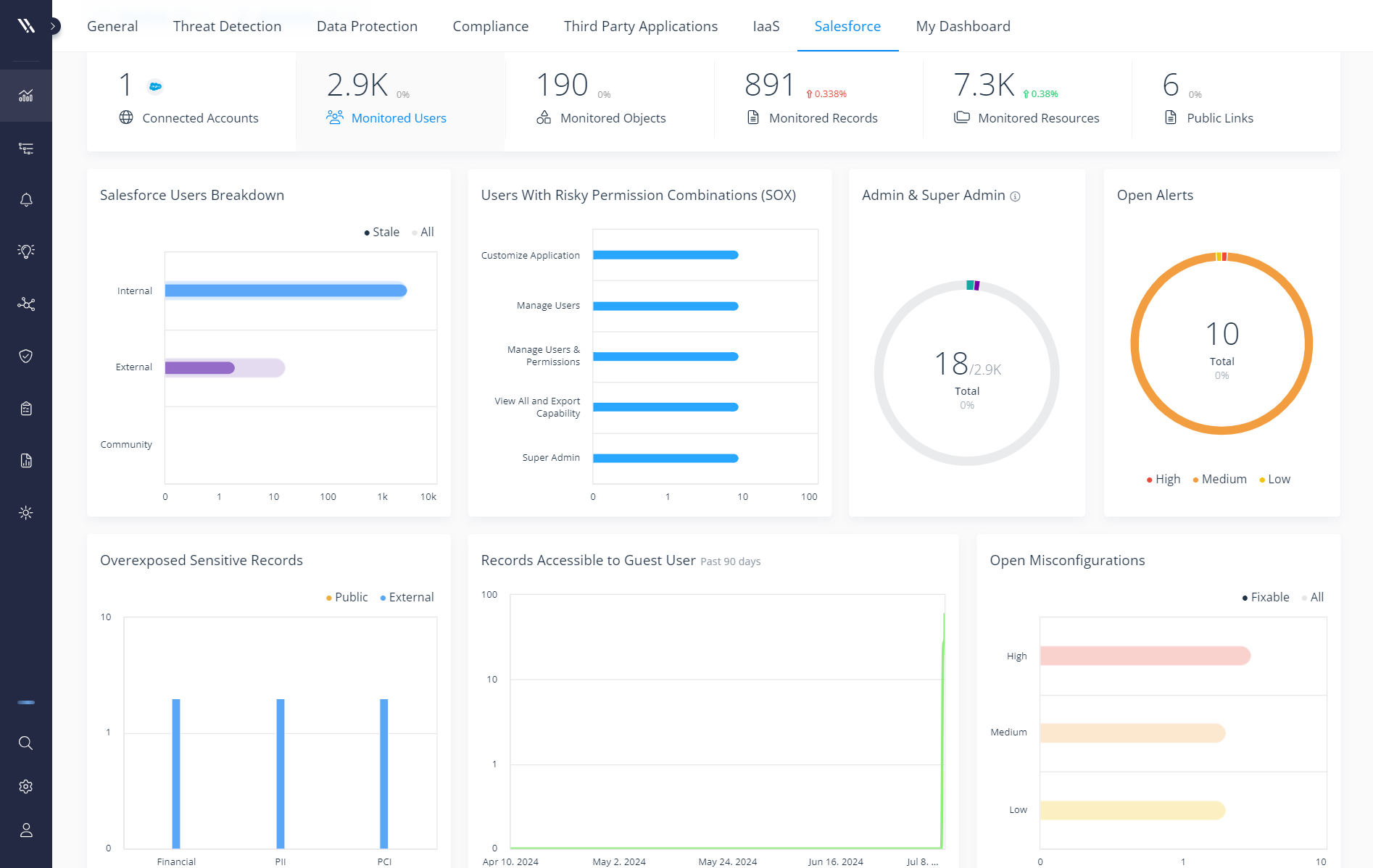The image size is (1373, 868).
Task: Click the document icon by Monitored Records
Action: [753, 117]
